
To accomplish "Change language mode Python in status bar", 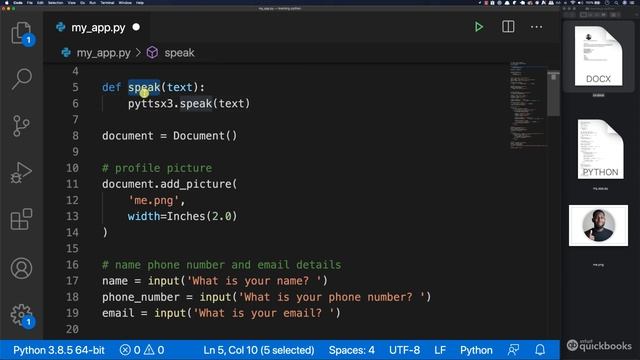I will (476, 350).
